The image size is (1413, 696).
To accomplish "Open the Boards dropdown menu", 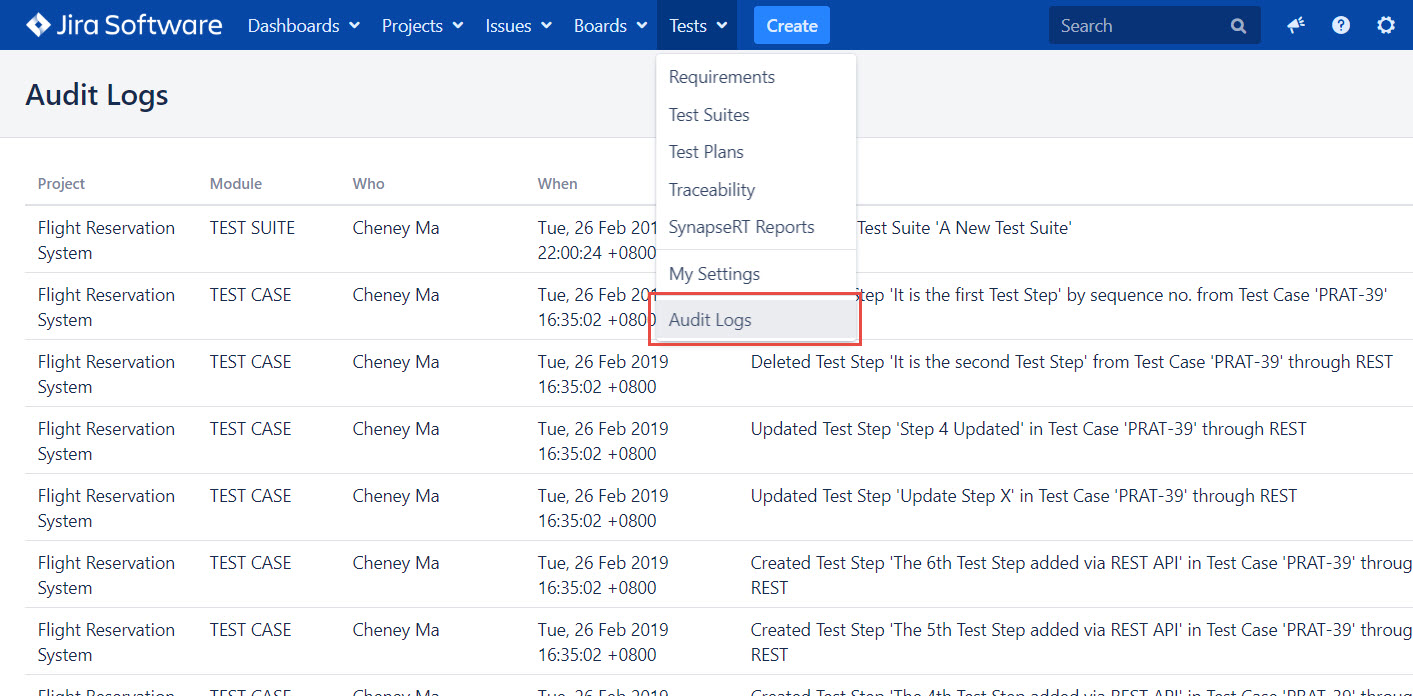I will 610,26.
